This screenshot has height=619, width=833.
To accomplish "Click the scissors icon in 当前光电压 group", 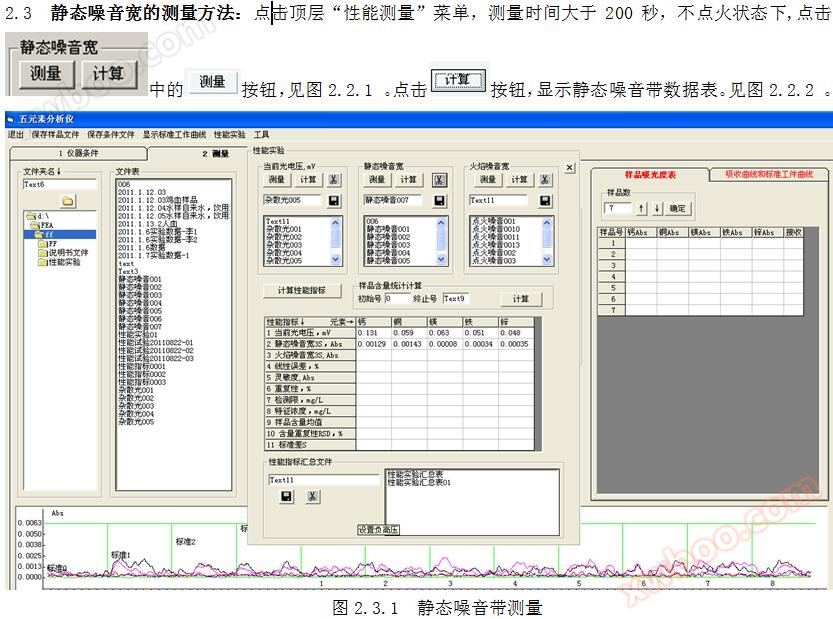I will [x=334, y=180].
